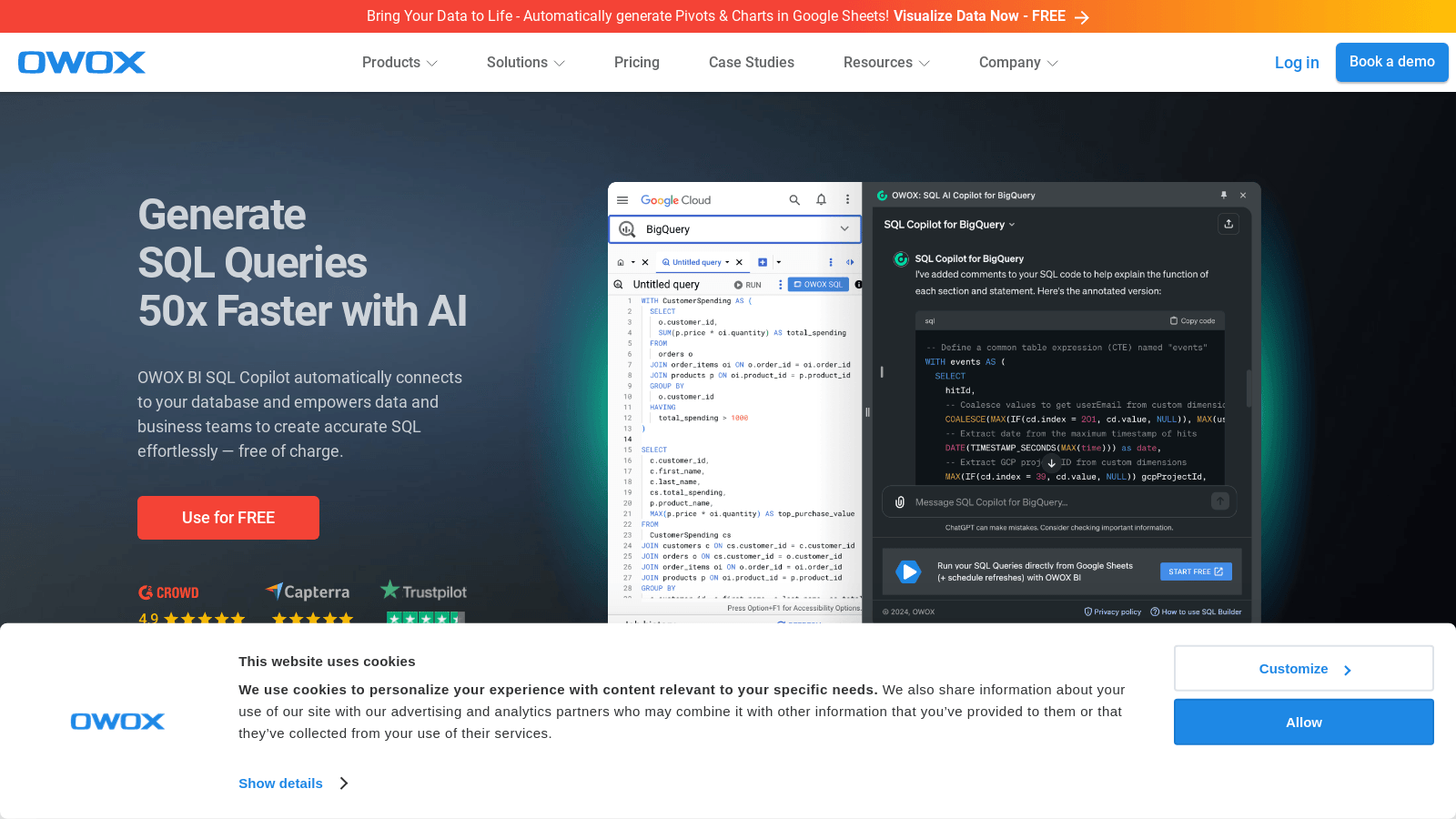This screenshot has width=1456, height=819.
Task: Click the Use for FREE button
Action: [228, 518]
